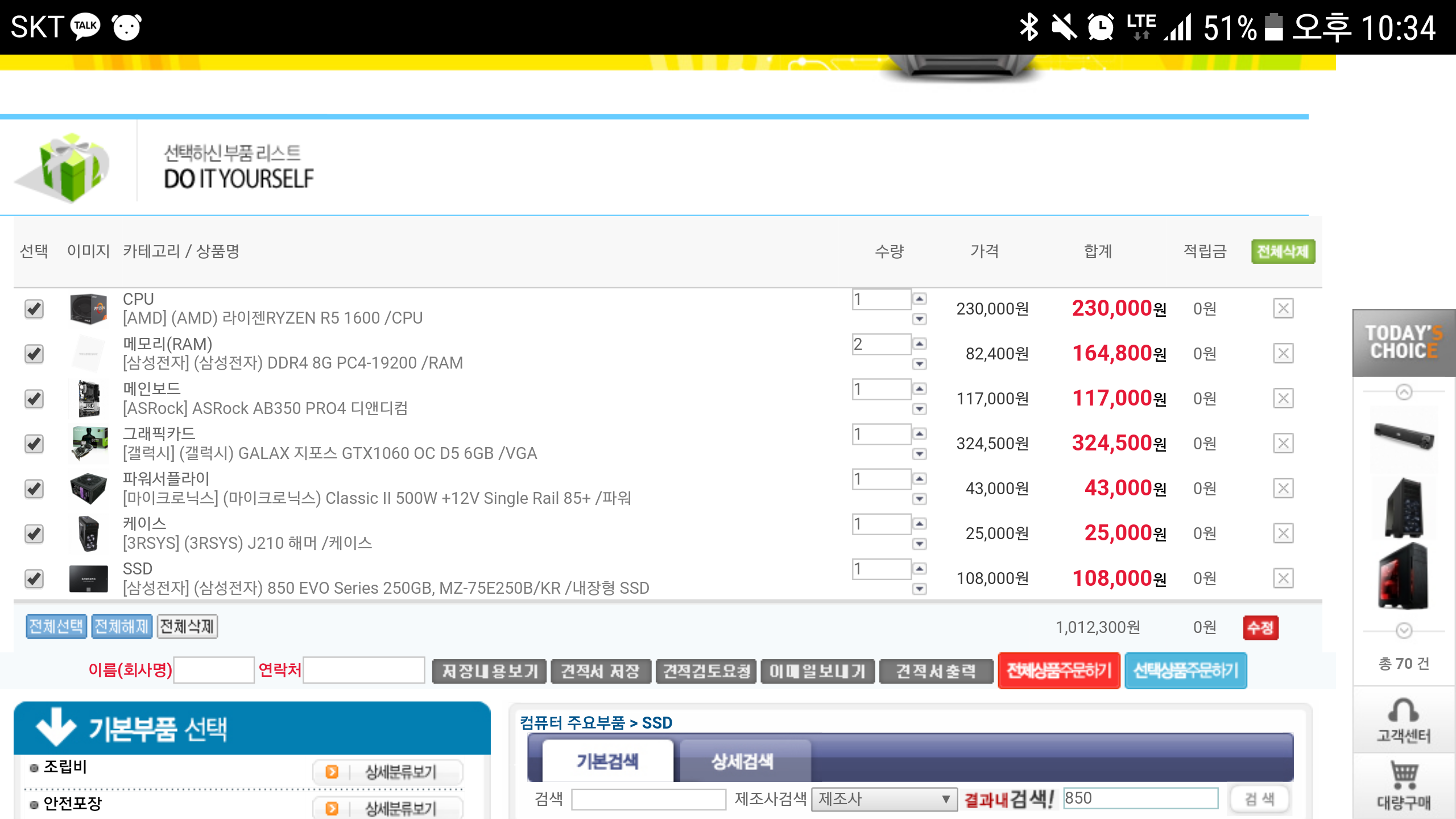Uncheck the power supply row checkbox
Viewport: 1456px width, 819px height.
[34, 489]
